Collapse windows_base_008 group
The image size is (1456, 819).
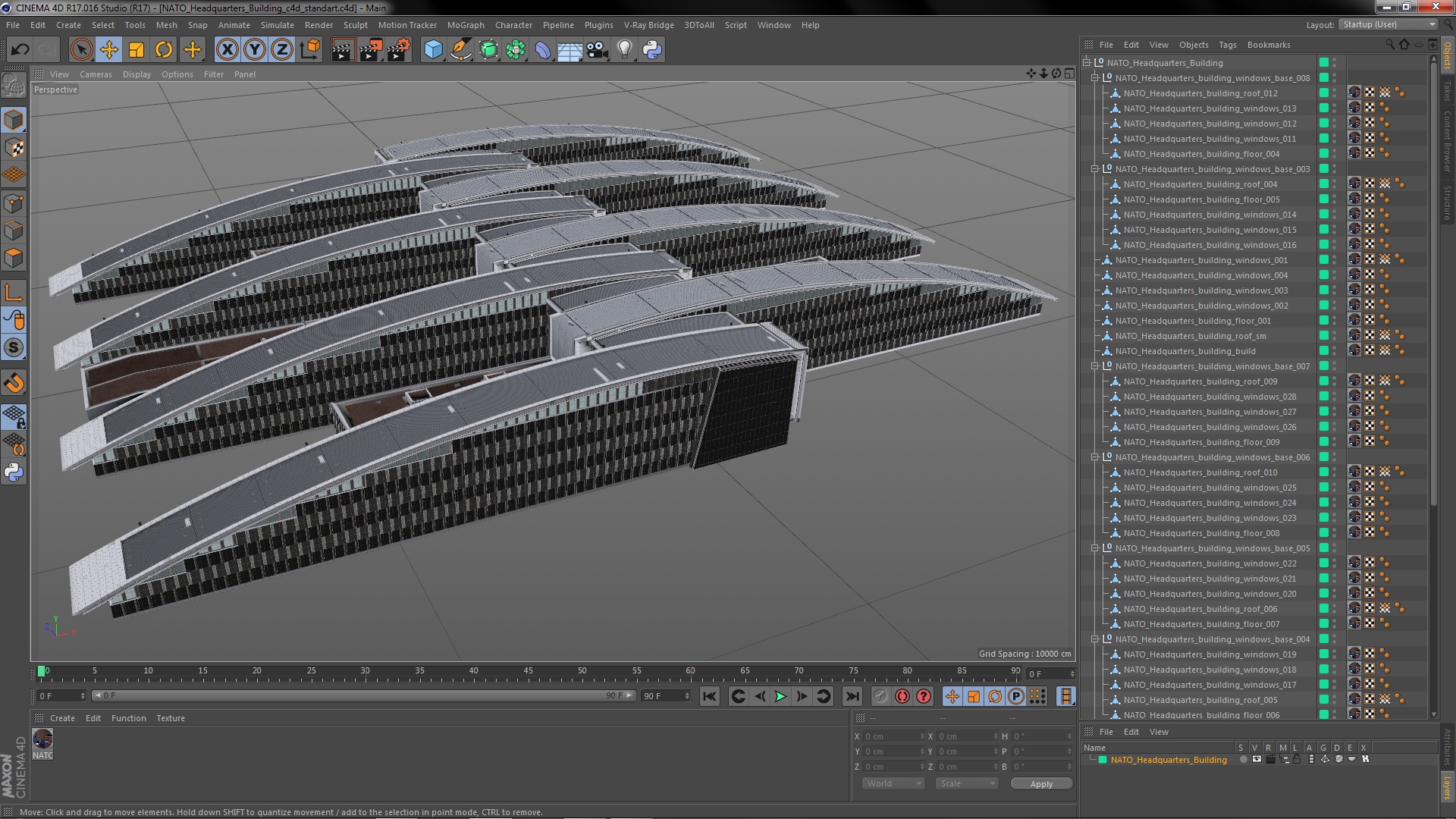[1095, 78]
